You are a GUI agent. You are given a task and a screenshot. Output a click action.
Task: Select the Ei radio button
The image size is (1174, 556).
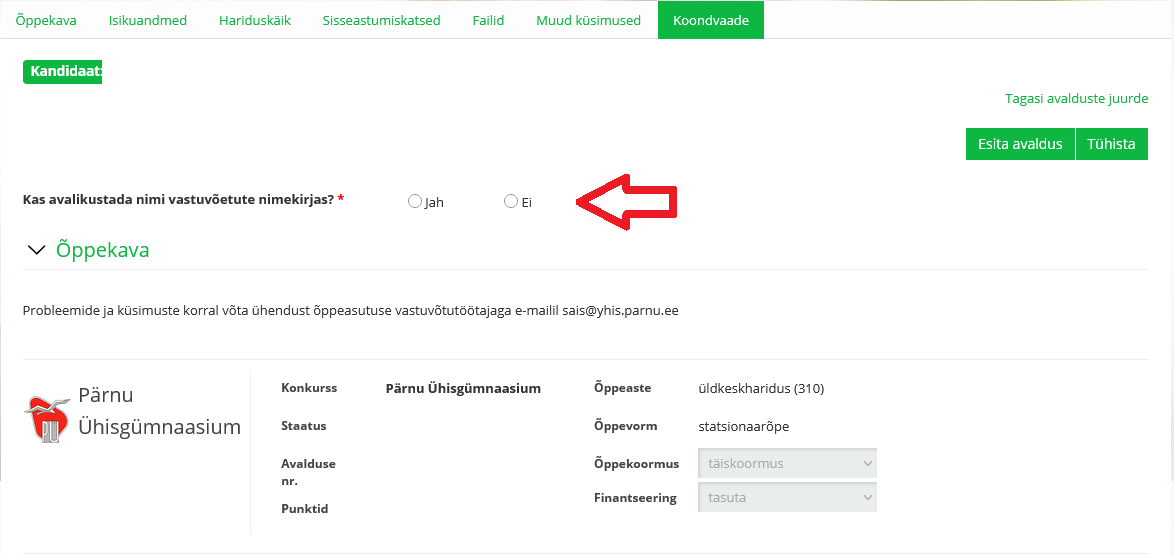511,201
